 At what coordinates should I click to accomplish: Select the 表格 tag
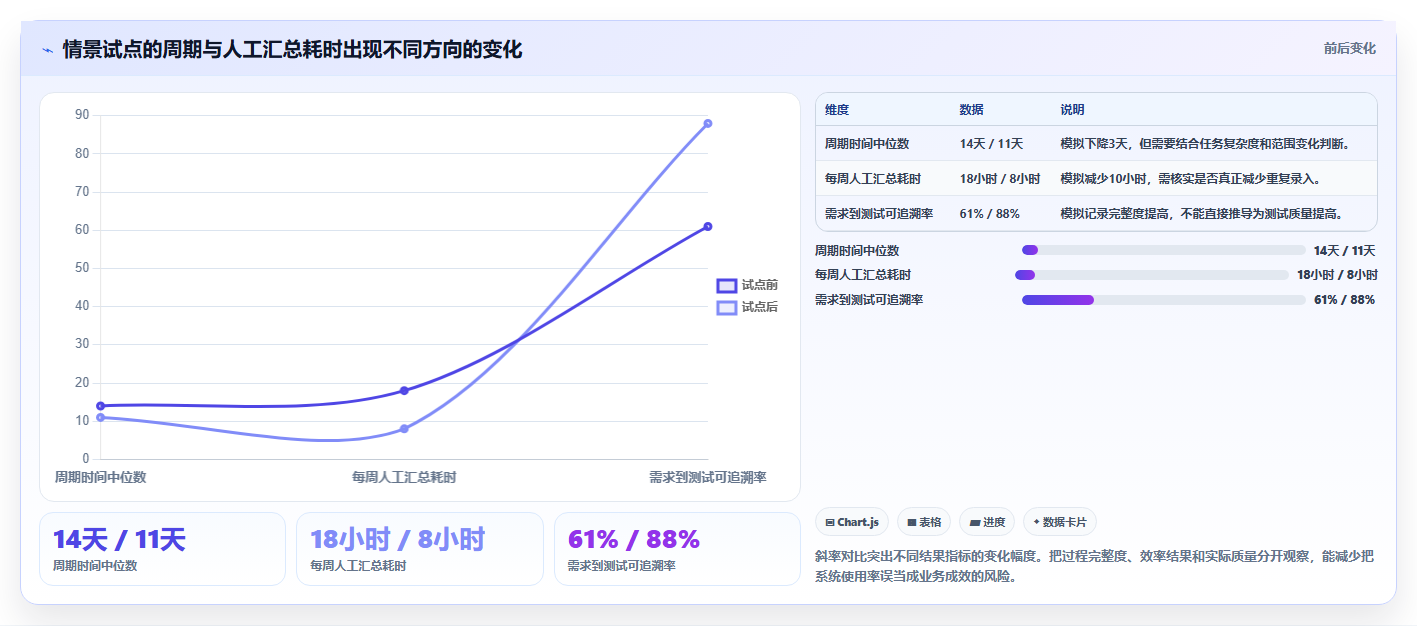924,522
